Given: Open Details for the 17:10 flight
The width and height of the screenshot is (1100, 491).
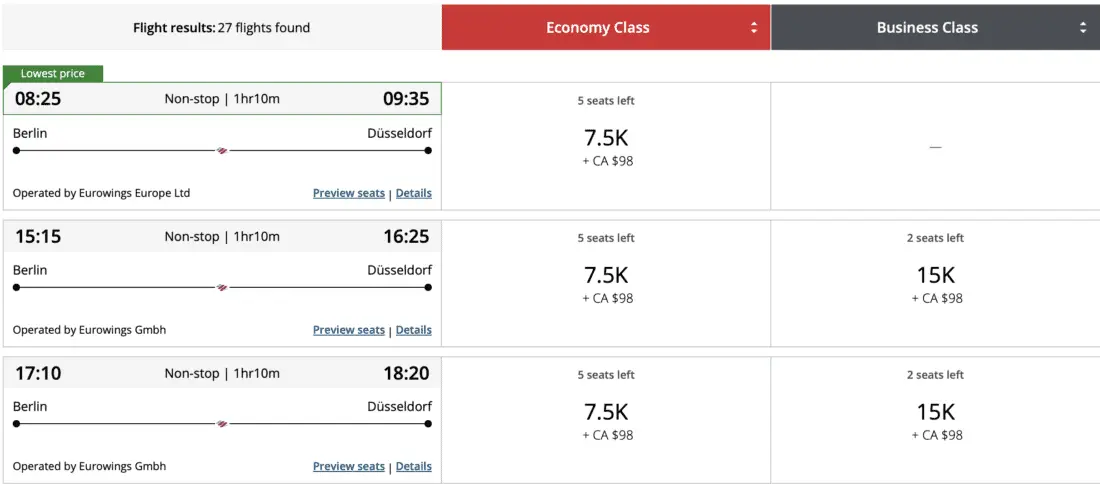Looking at the screenshot, I should tap(414, 466).
